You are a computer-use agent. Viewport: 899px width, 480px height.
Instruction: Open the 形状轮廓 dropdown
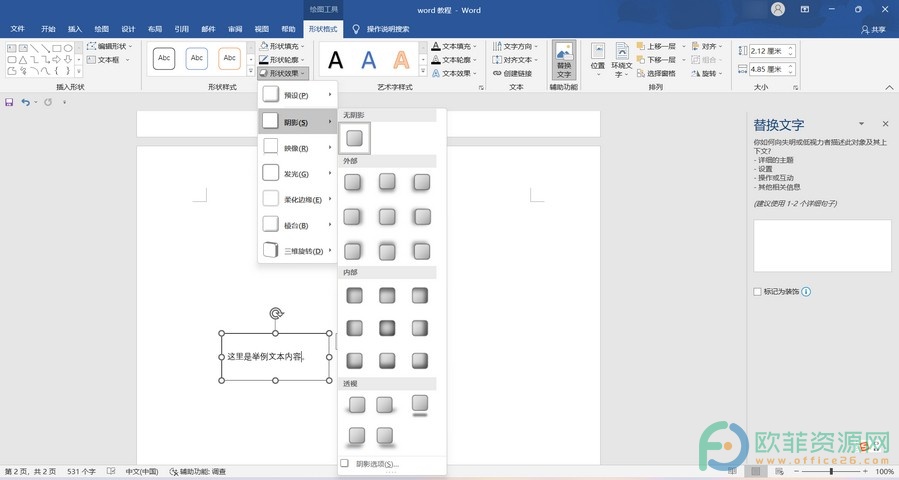click(x=282, y=60)
